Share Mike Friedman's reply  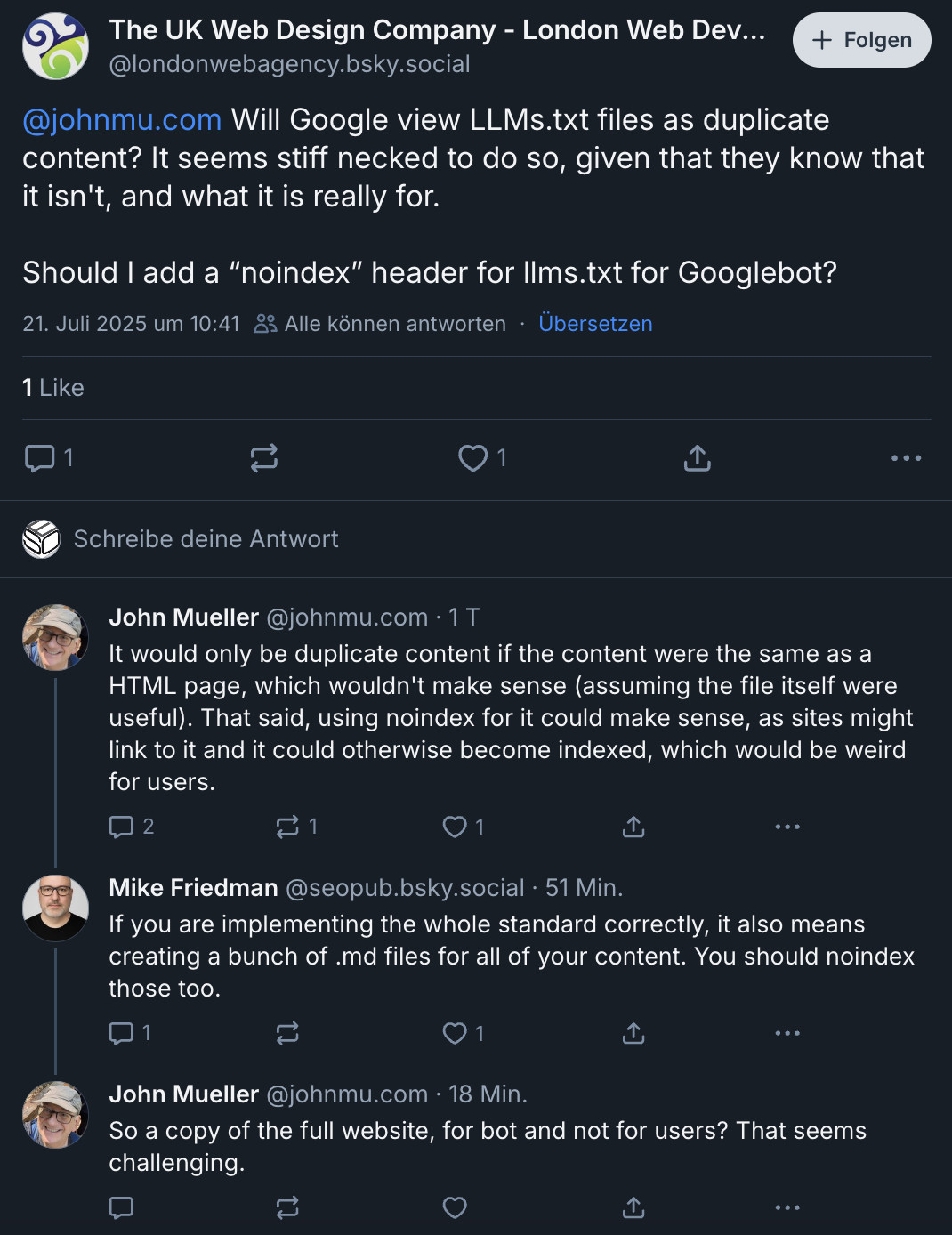point(633,1033)
